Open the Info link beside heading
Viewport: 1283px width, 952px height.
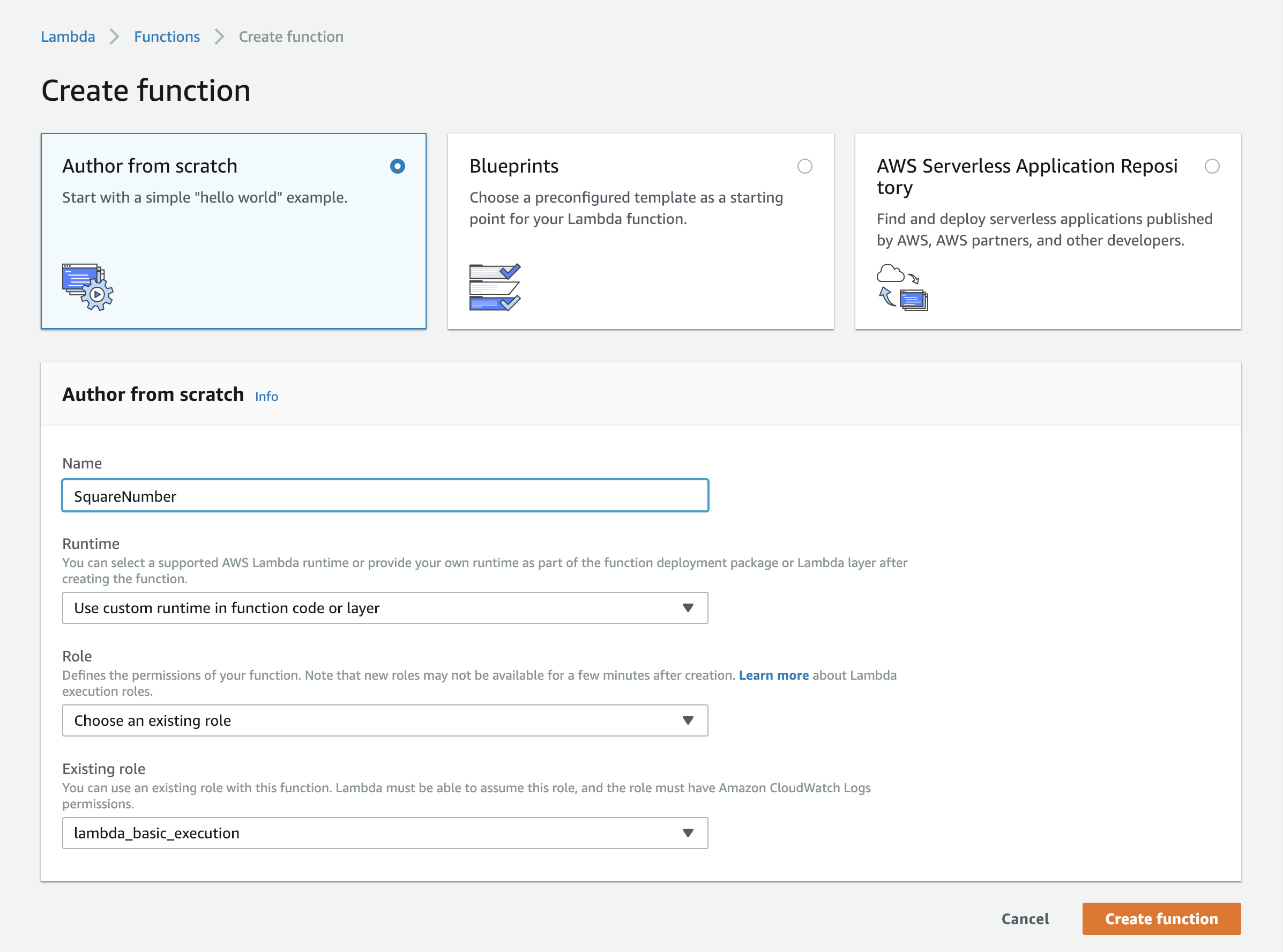(x=266, y=397)
